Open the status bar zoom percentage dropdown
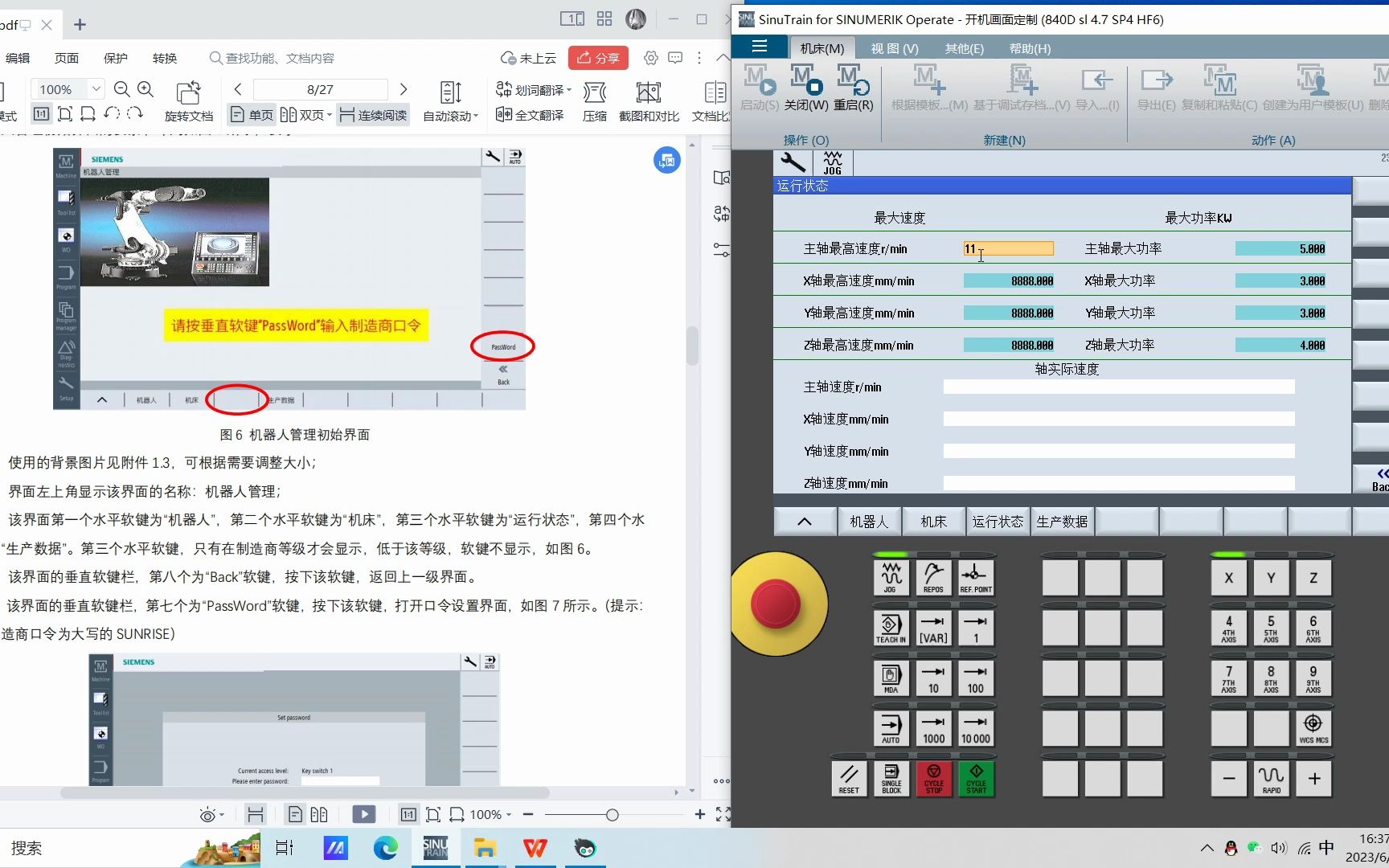1389x868 pixels. [509, 815]
